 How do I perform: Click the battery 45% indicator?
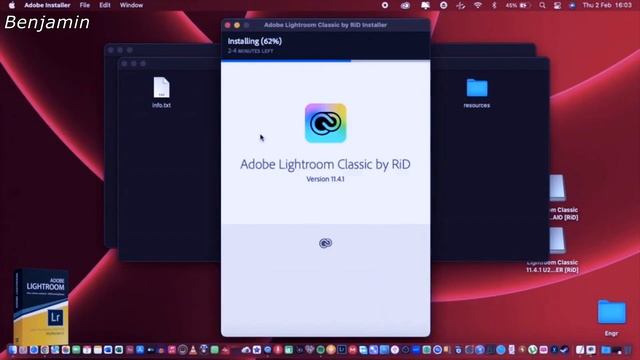point(518,5)
